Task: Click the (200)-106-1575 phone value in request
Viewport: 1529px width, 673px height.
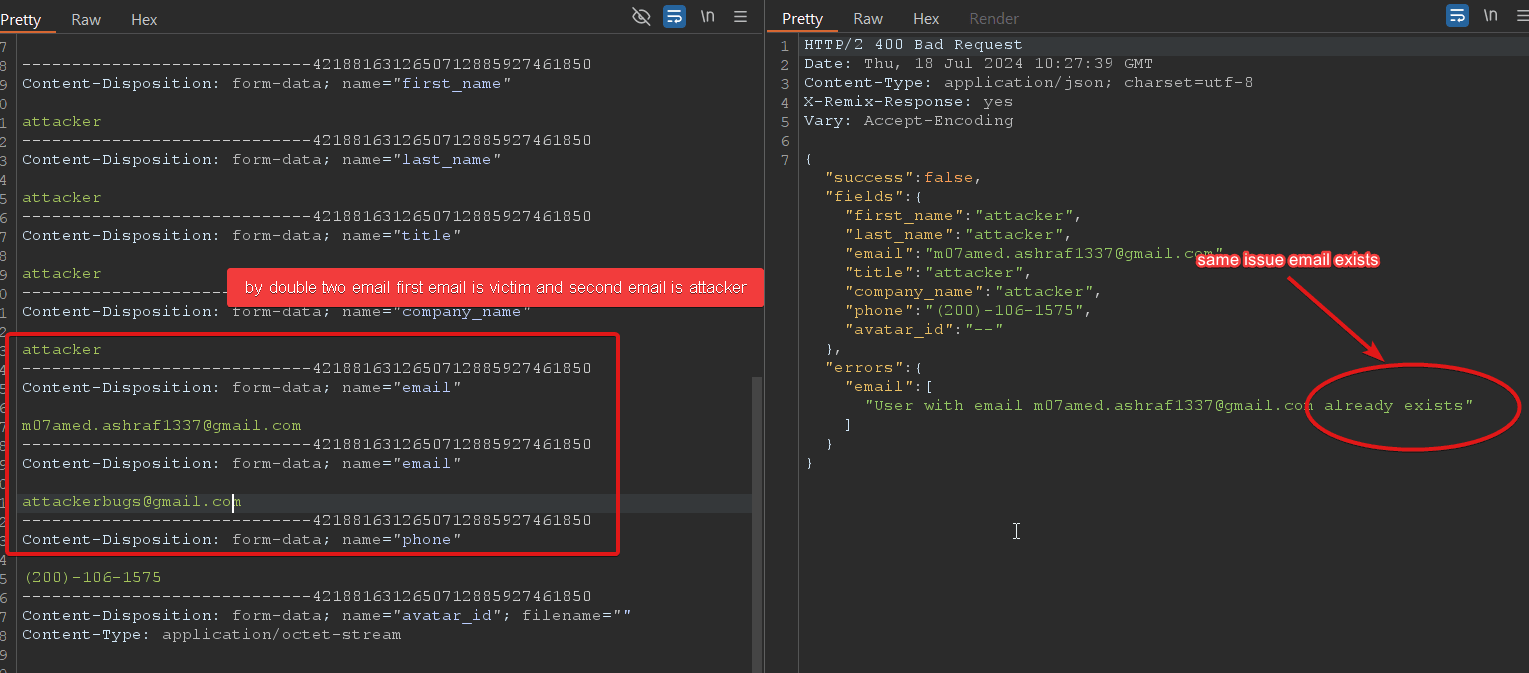Action: pos(91,578)
